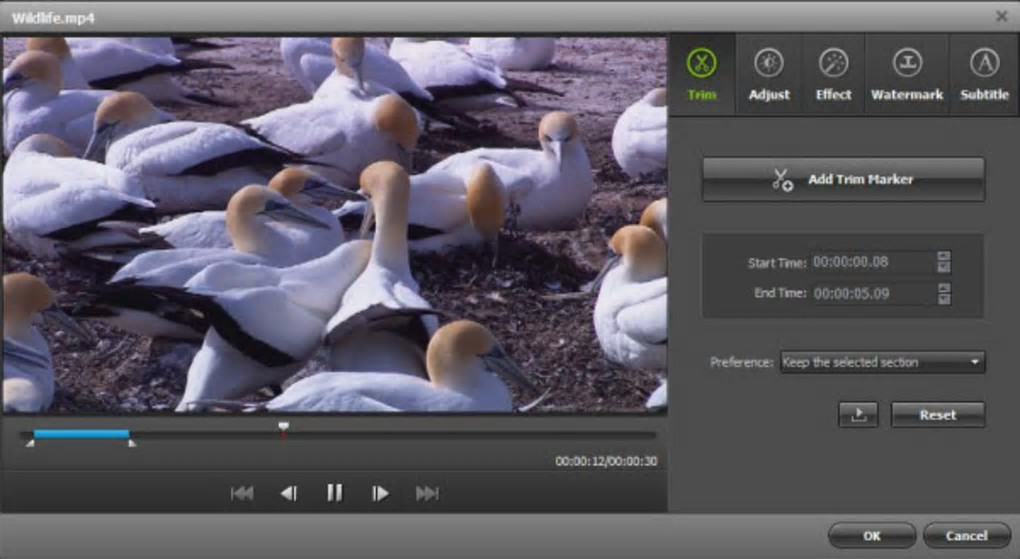Jump to the video start
The width and height of the screenshot is (1020, 559).
242,492
